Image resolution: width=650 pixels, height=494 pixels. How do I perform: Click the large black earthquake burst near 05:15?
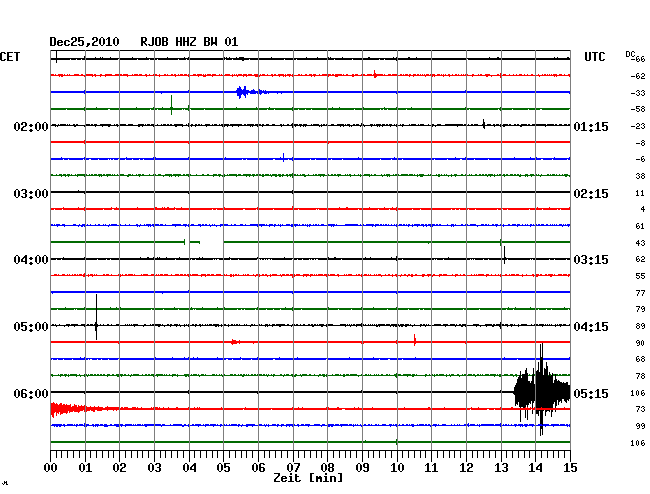[x=542, y=390]
